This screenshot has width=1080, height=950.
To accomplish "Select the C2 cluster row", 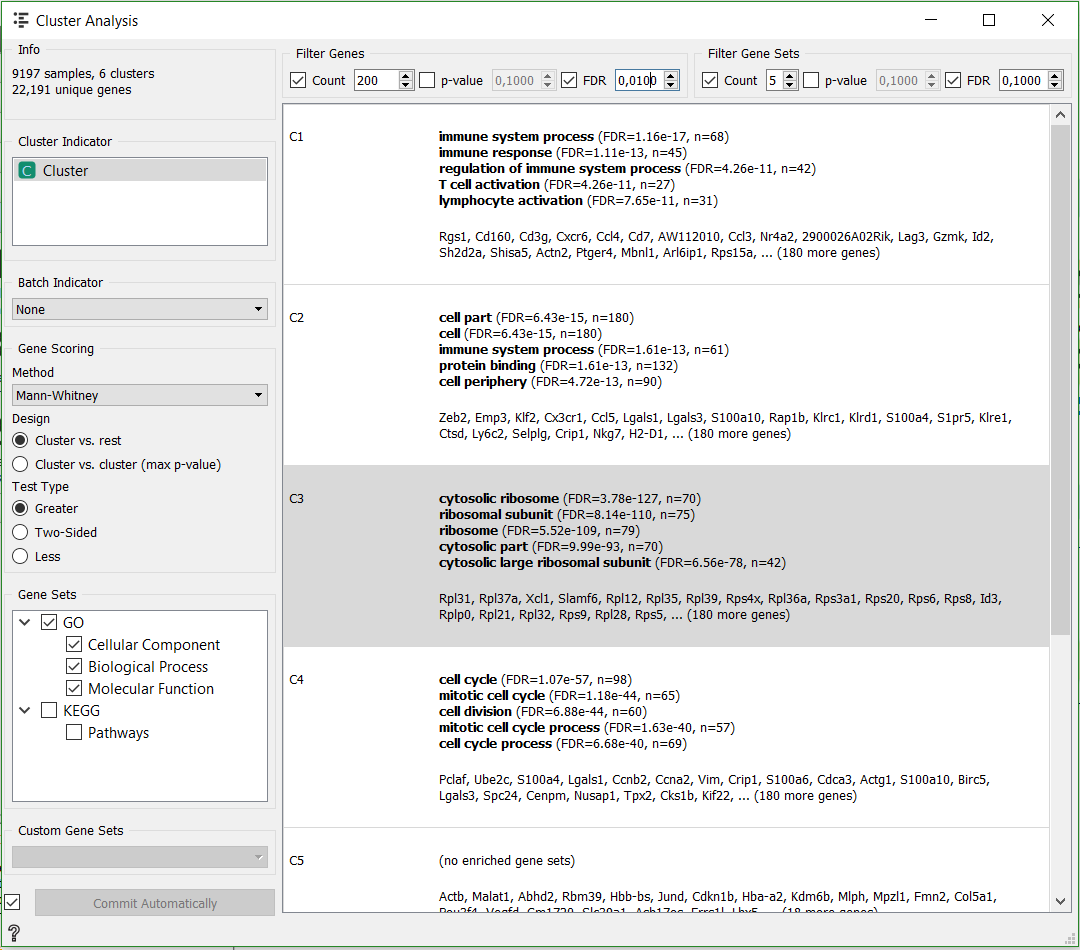I will [666, 375].
